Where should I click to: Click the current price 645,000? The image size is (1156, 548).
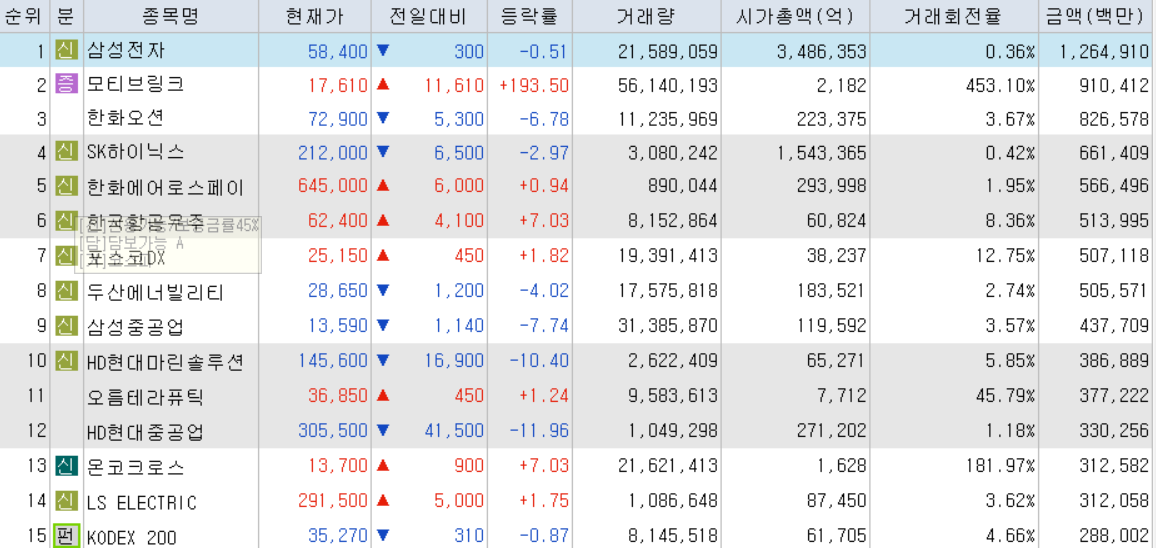[x=332, y=187]
